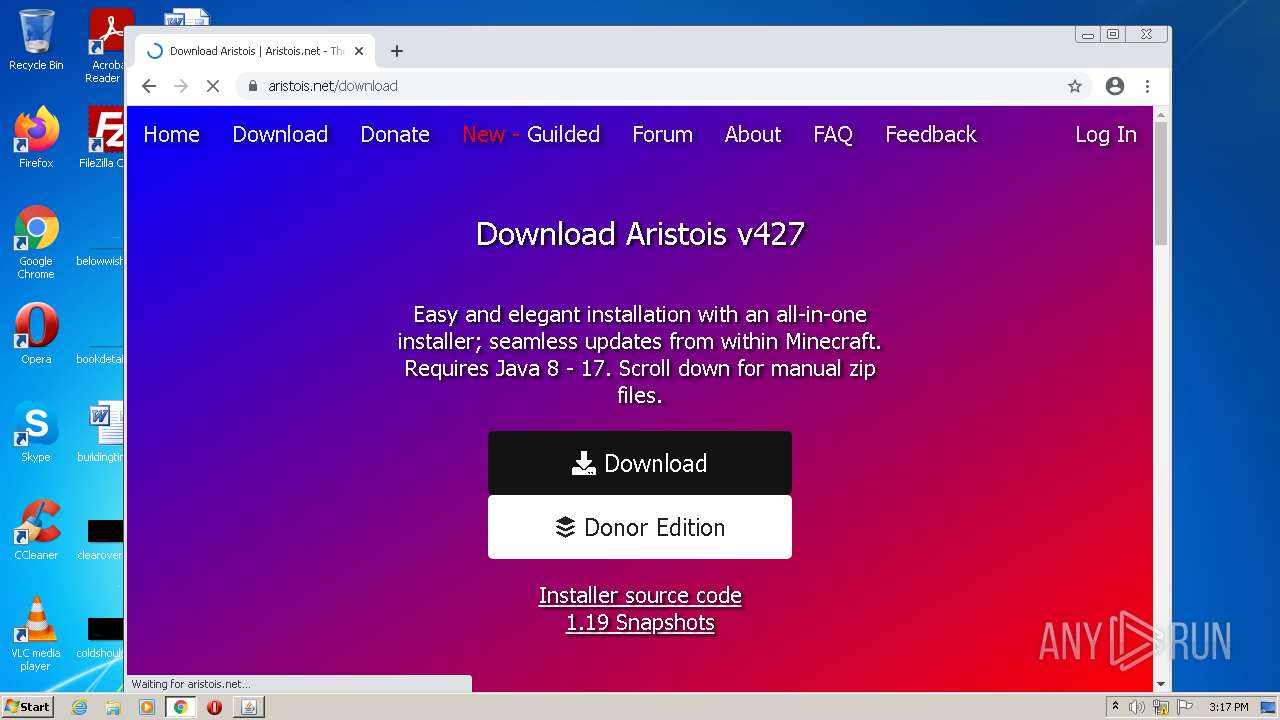Click the white Donor Edition button
Image resolution: width=1280 pixels, height=720 pixels.
coord(640,527)
